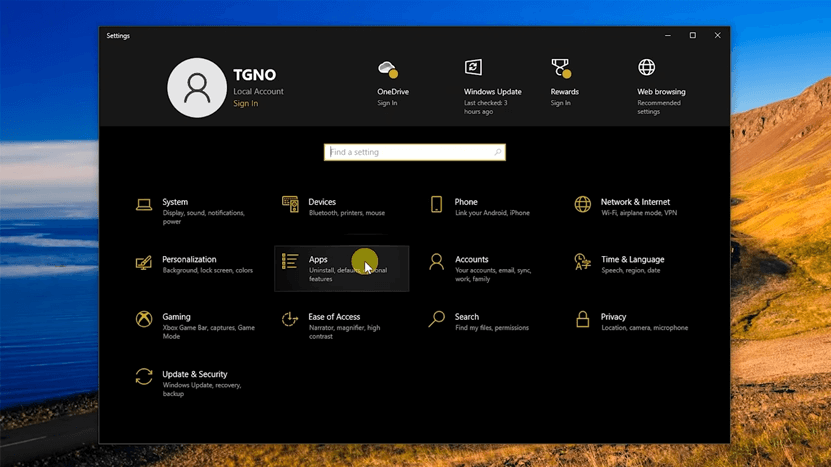
Task: Select the Rewards medal icon
Action: pos(561,68)
